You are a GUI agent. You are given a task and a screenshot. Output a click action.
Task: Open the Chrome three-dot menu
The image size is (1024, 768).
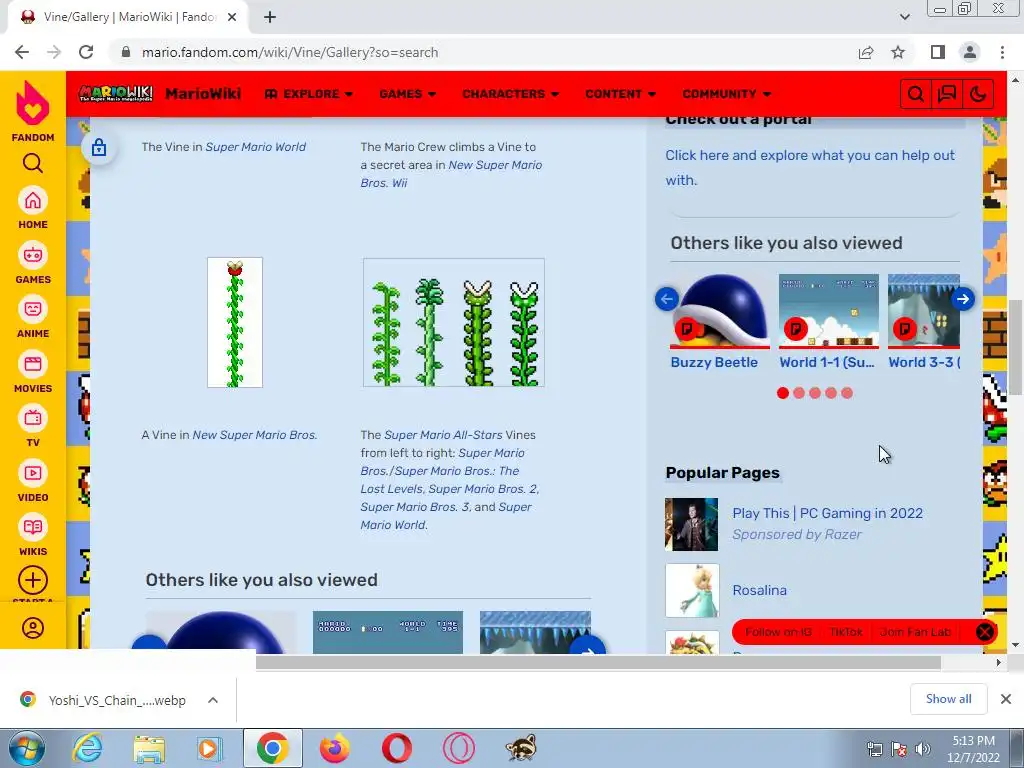pos(1002,52)
